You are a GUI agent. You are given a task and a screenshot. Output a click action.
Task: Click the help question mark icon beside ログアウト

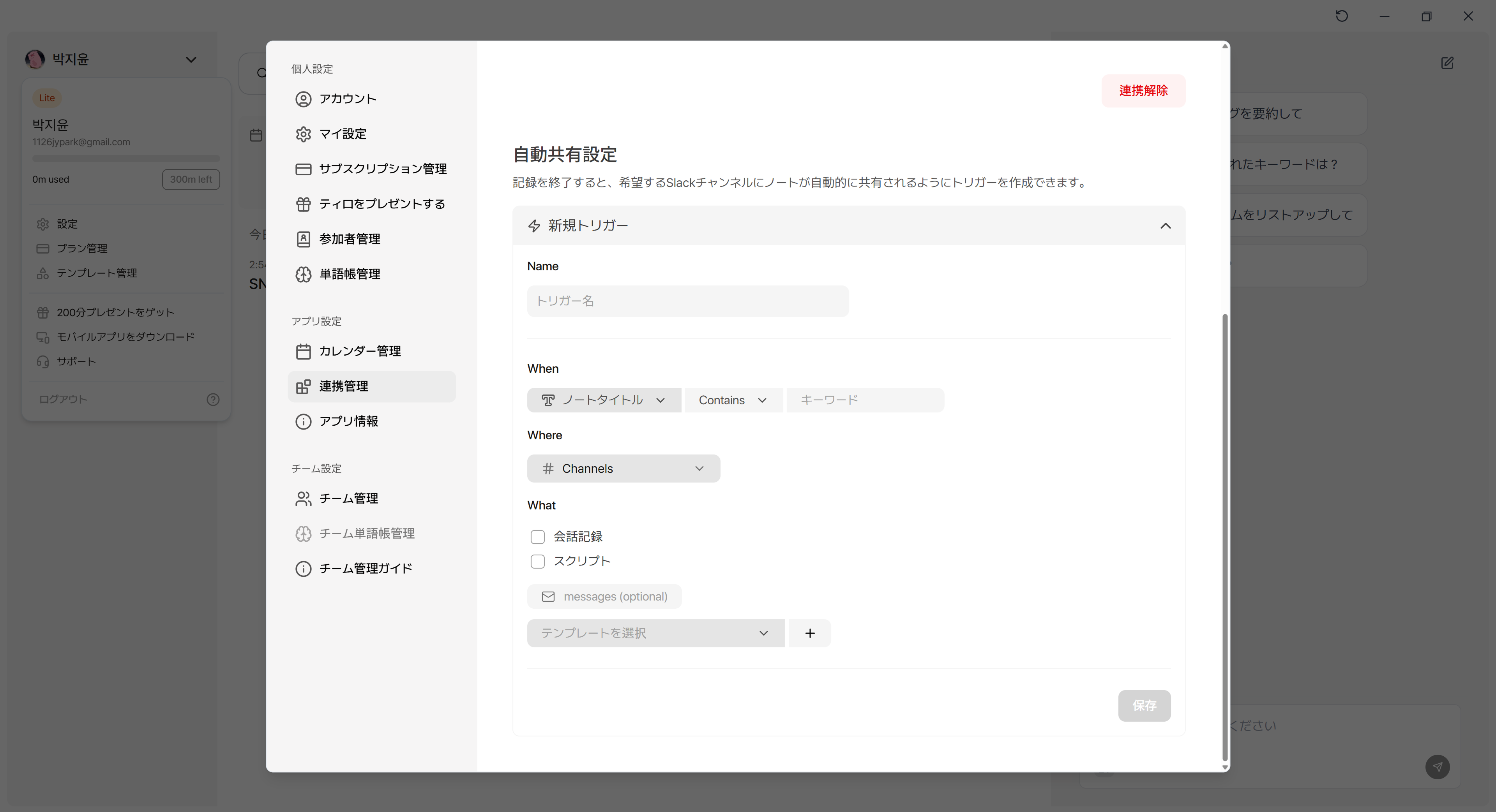point(213,399)
